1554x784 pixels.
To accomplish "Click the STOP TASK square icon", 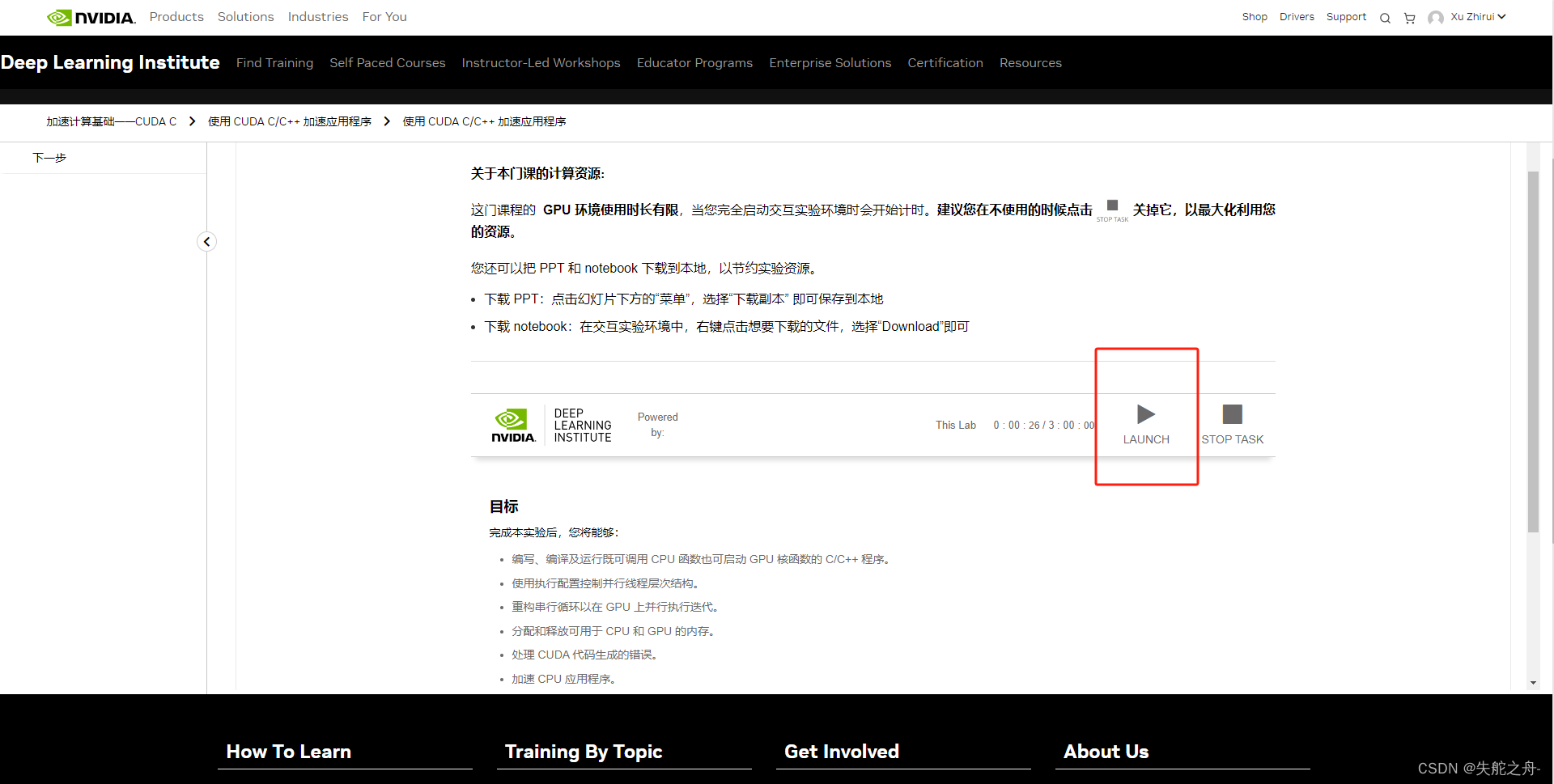I will pyautogui.click(x=1232, y=414).
